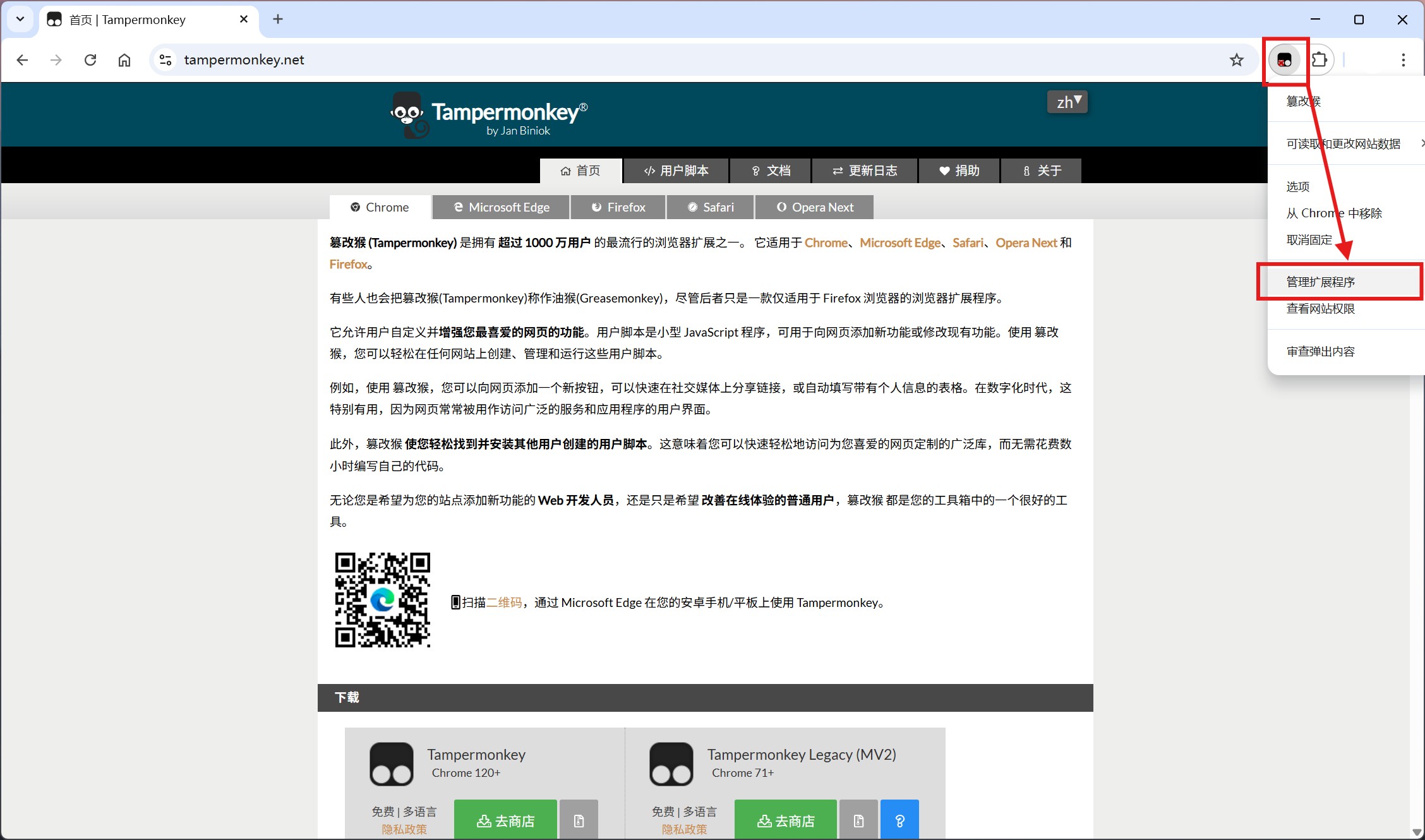Open the document icon button for Tampermonkey Legacy
1425x840 pixels.
click(858, 820)
